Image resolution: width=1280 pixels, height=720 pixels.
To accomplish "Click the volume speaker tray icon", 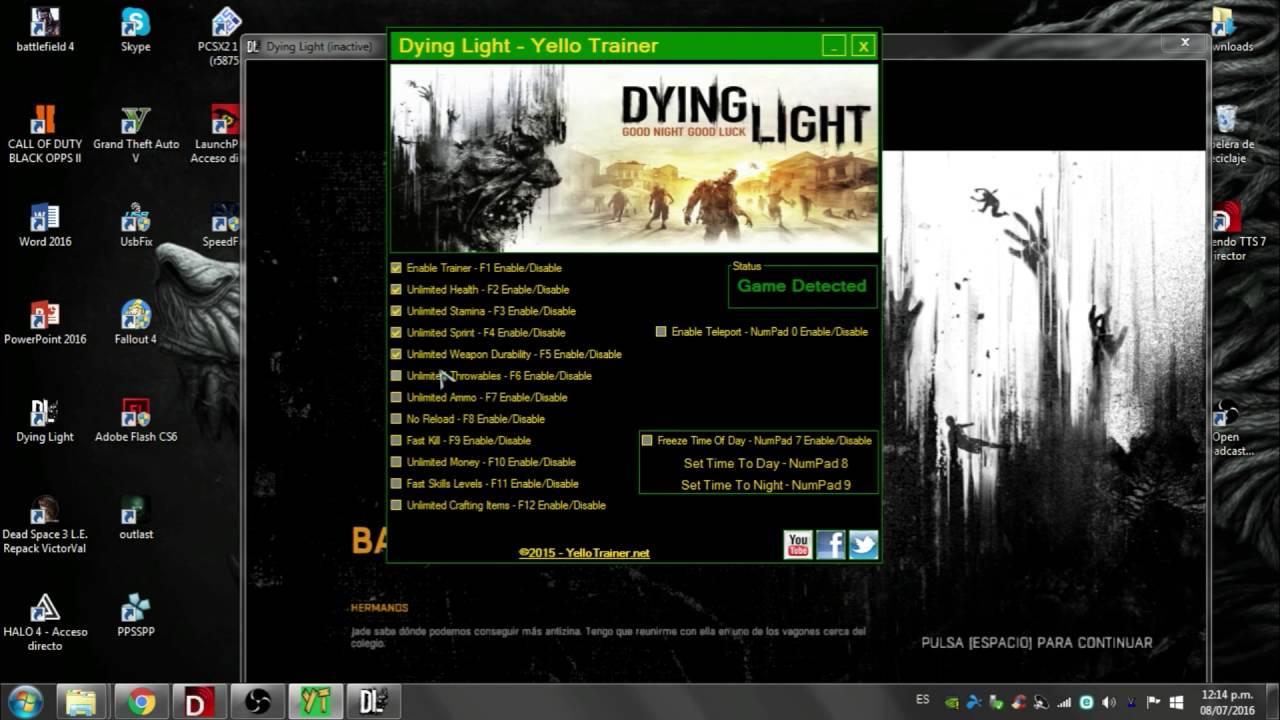I will click(1109, 702).
